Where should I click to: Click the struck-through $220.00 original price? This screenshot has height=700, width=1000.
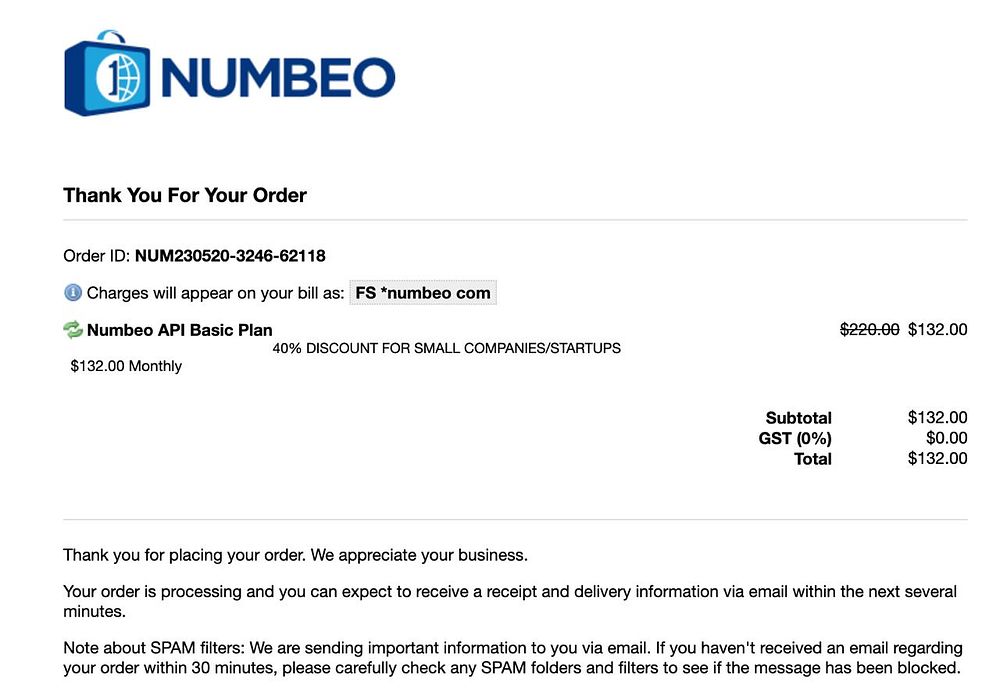tap(869, 329)
